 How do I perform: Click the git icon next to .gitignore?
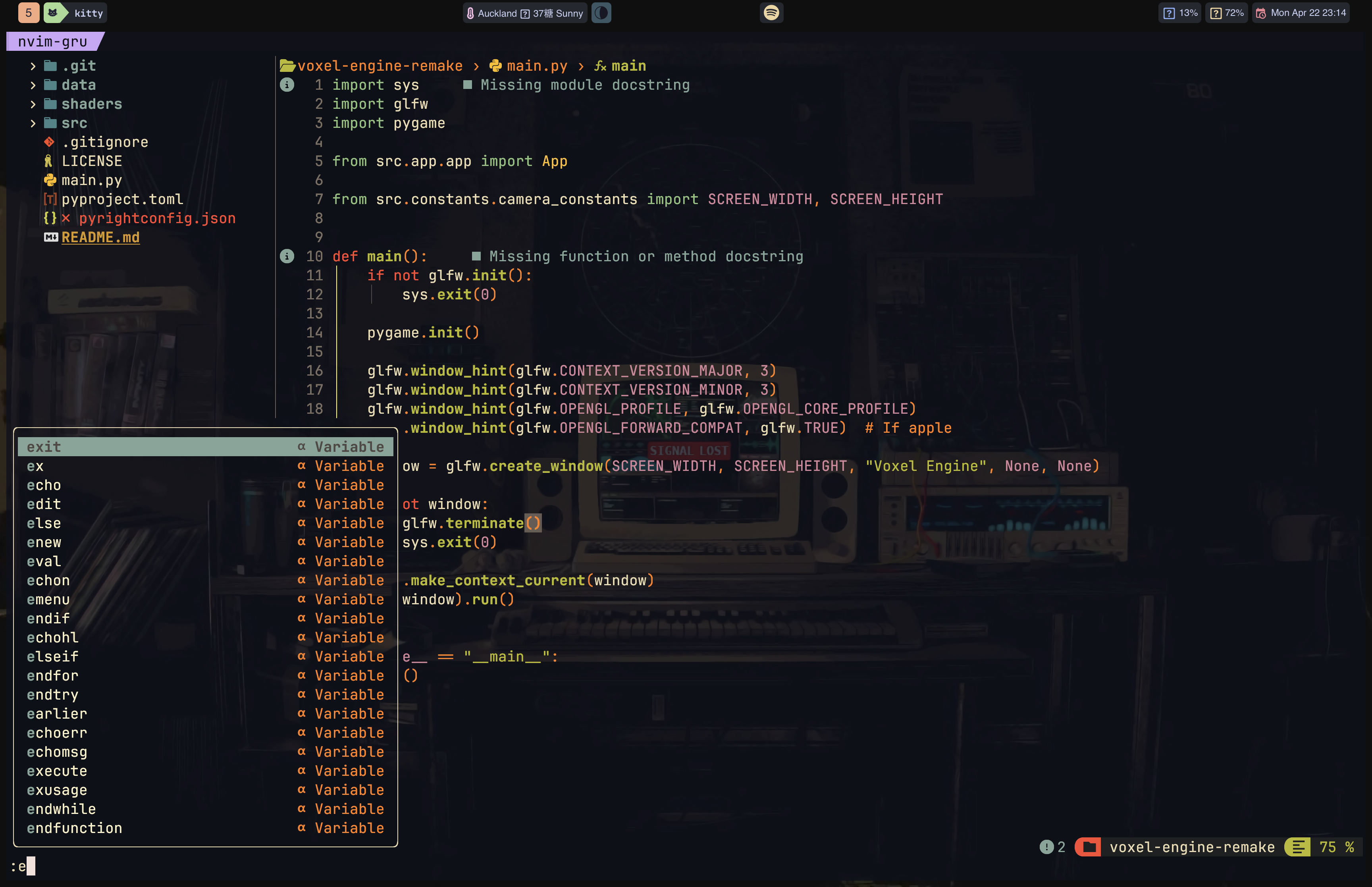(x=49, y=142)
